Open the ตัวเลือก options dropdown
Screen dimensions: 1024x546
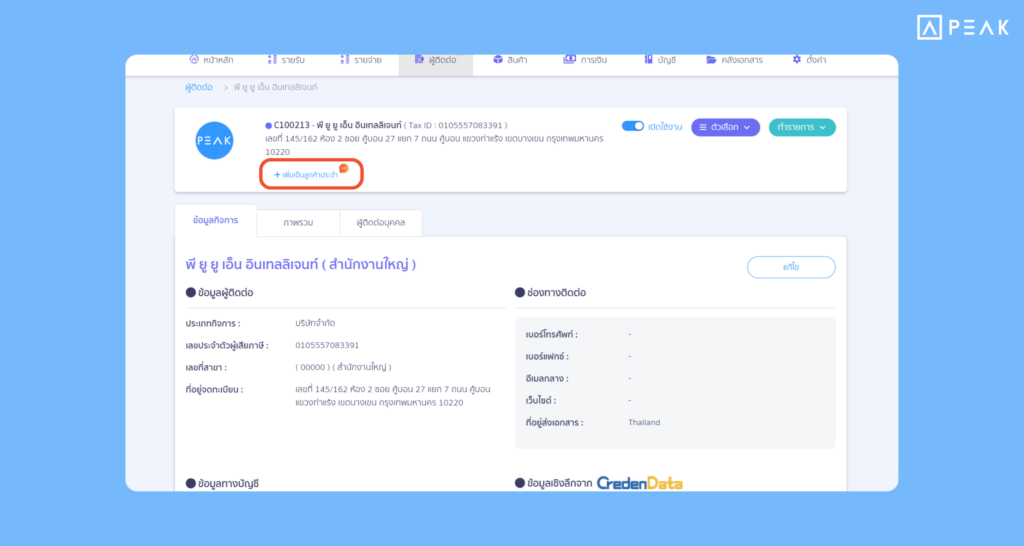[725, 127]
